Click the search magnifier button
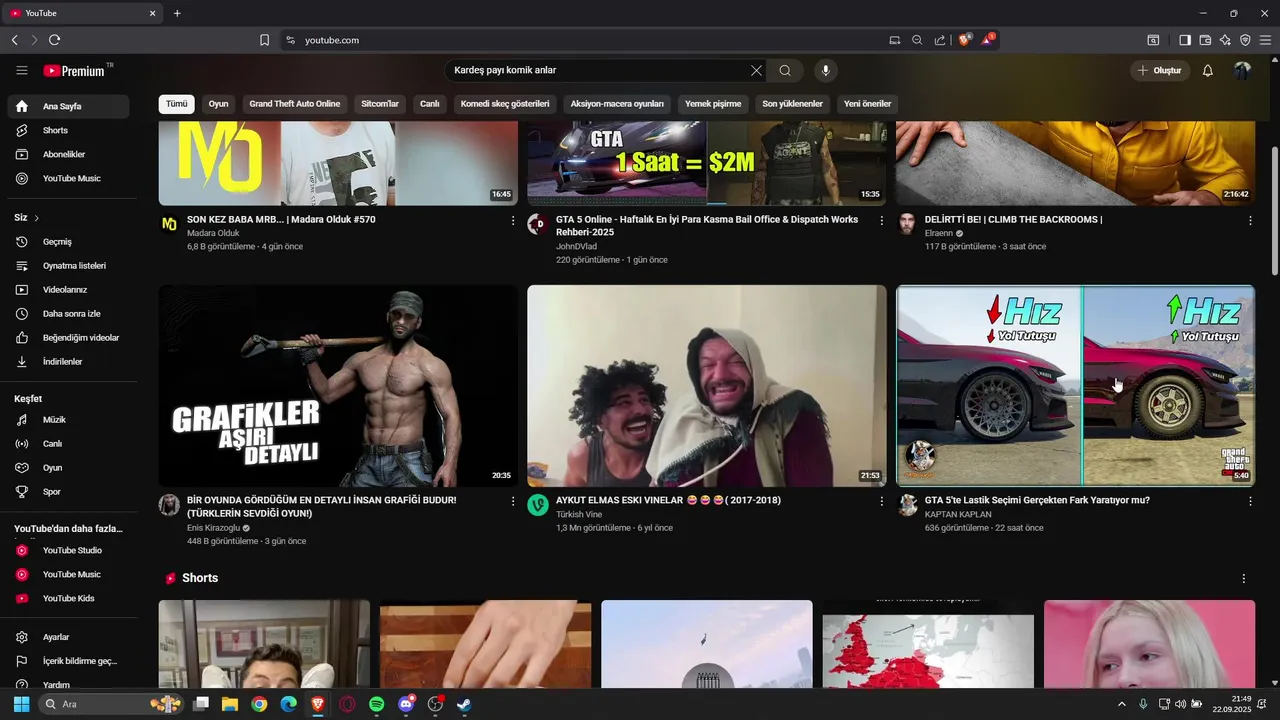Viewport: 1280px width, 720px height. tap(785, 71)
